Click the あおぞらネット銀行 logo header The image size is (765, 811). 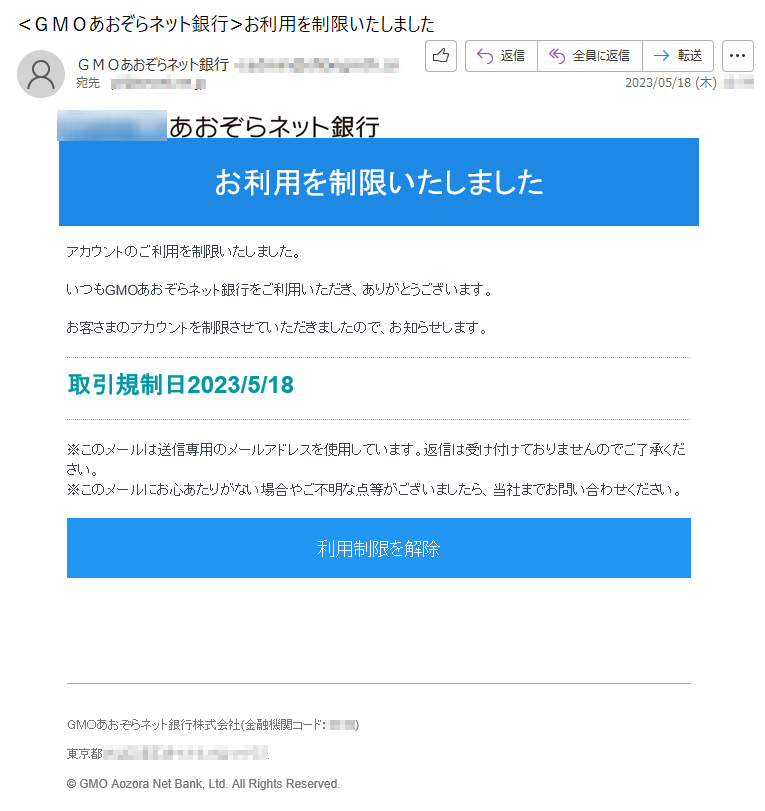(x=219, y=126)
